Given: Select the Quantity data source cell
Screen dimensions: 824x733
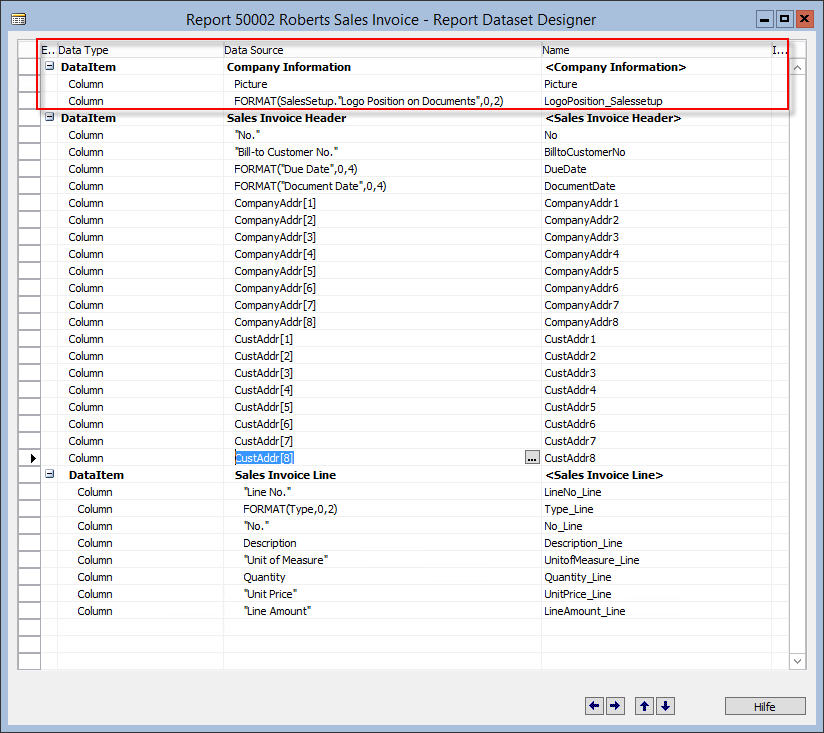Looking at the screenshot, I should (x=382, y=577).
